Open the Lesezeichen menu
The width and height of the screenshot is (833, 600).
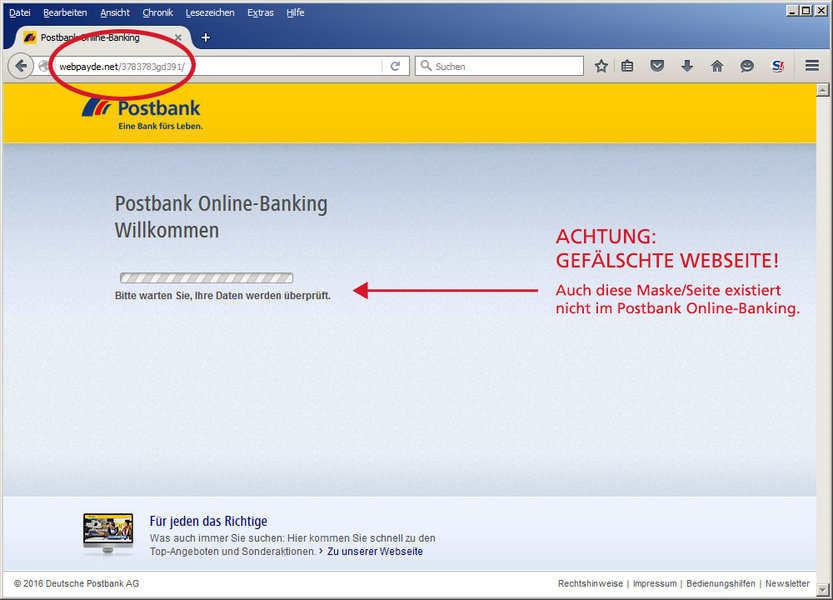[x=210, y=12]
